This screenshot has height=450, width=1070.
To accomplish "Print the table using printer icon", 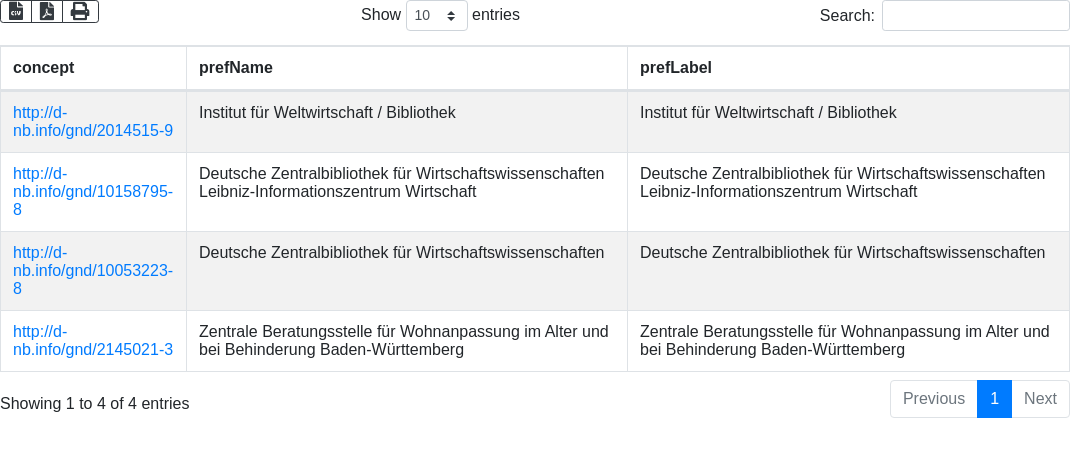I will (x=80, y=12).
